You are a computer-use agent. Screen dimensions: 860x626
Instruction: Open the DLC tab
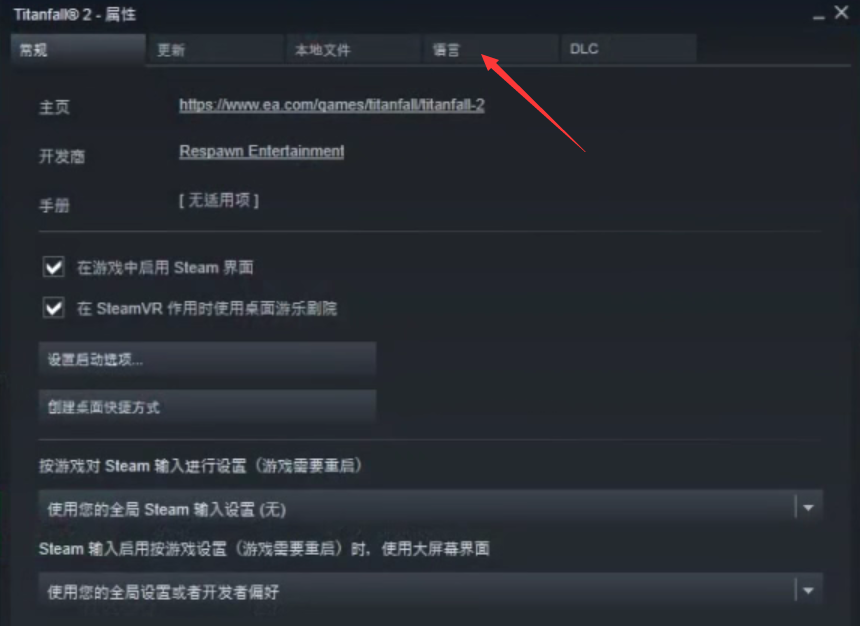point(629,50)
